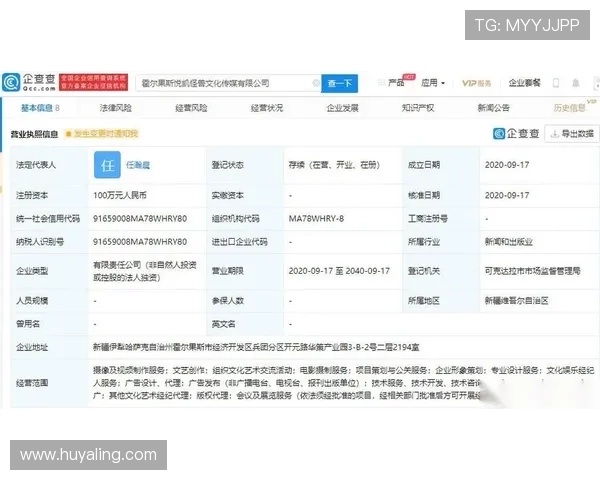Click 统一社会信用代码 value 91659008MA78WHRY80
Screen dimensions: 600x480
coord(140,219)
